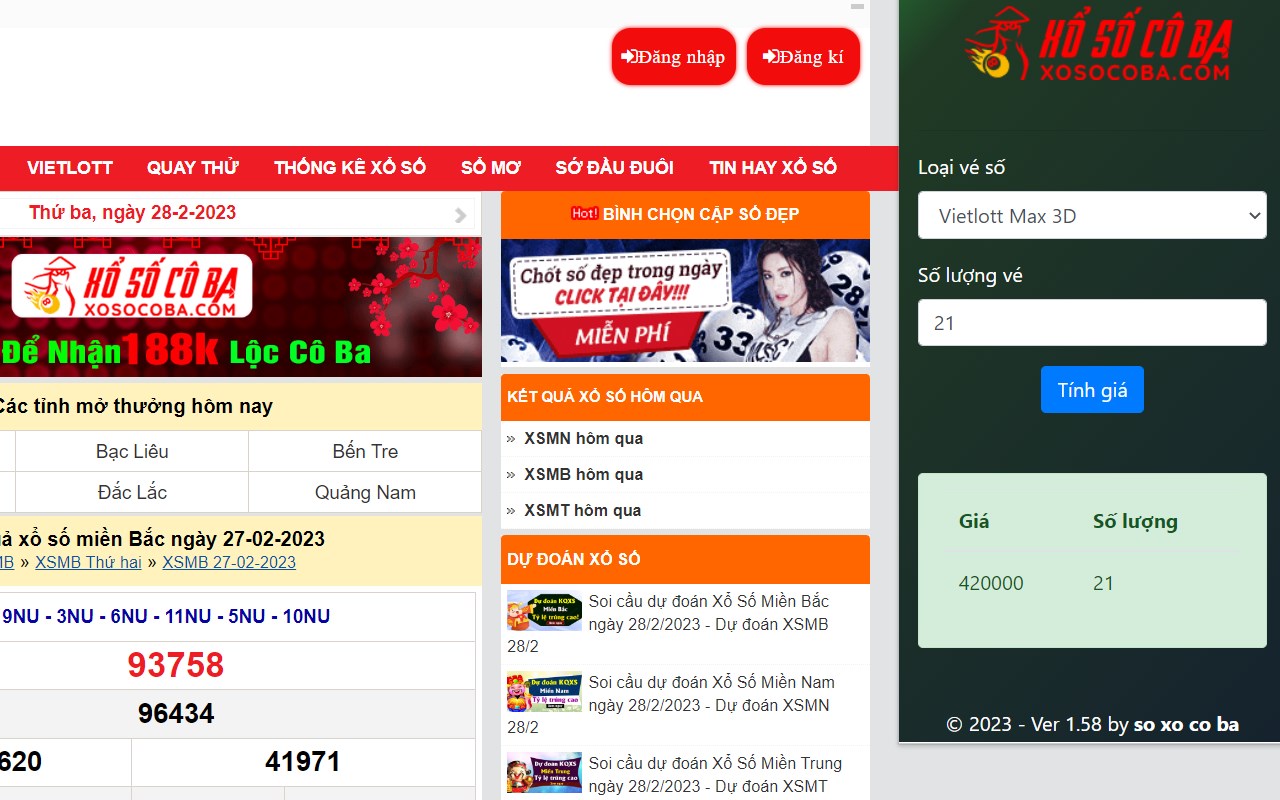Click the Miền Bắc prediction thumbnail
Viewport: 1280px width, 800px height.
pos(544,610)
